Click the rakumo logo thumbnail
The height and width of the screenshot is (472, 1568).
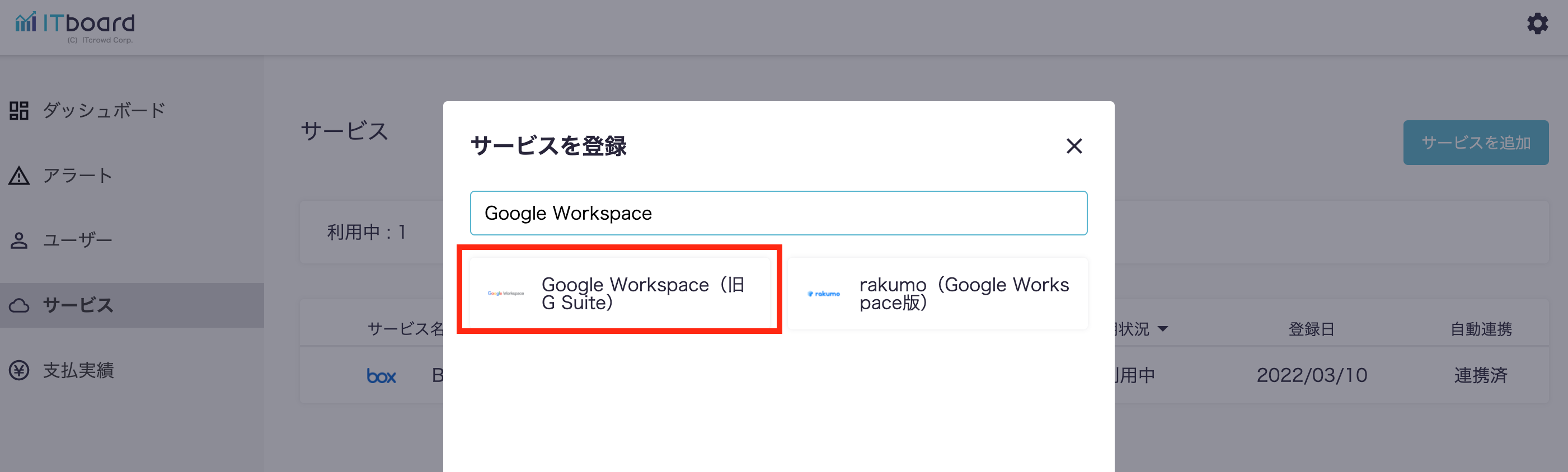click(823, 294)
